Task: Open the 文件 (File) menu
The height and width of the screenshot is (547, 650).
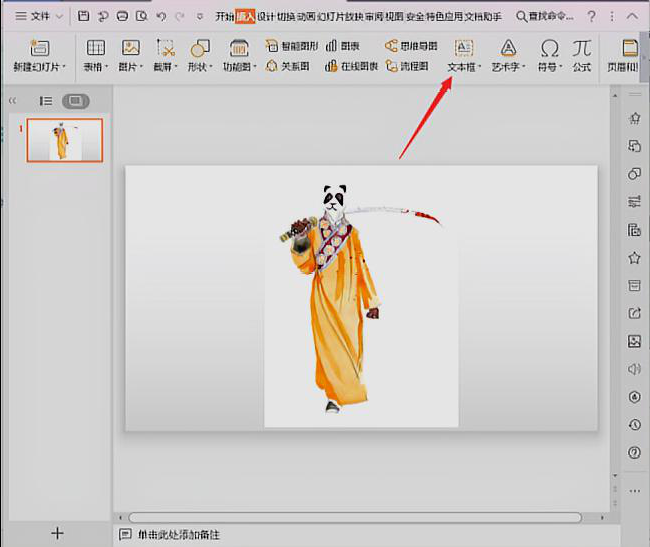Action: [39, 17]
